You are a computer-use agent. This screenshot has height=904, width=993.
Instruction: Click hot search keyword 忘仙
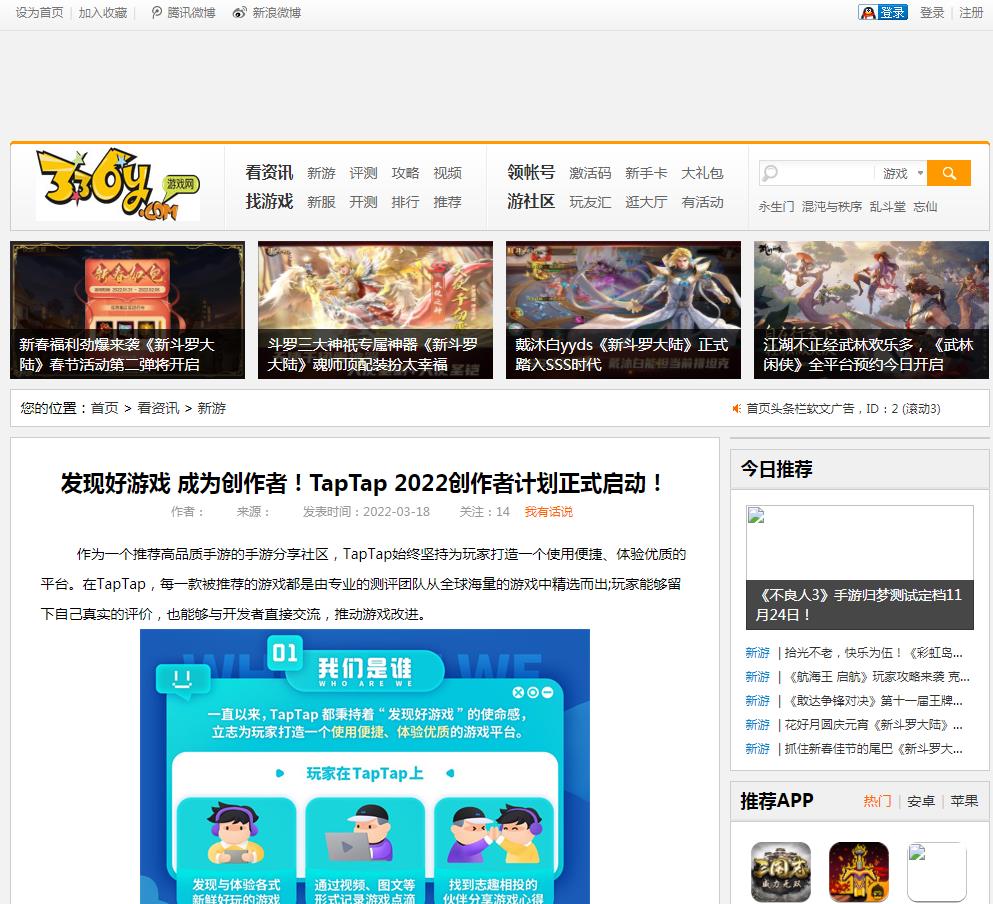coord(925,207)
